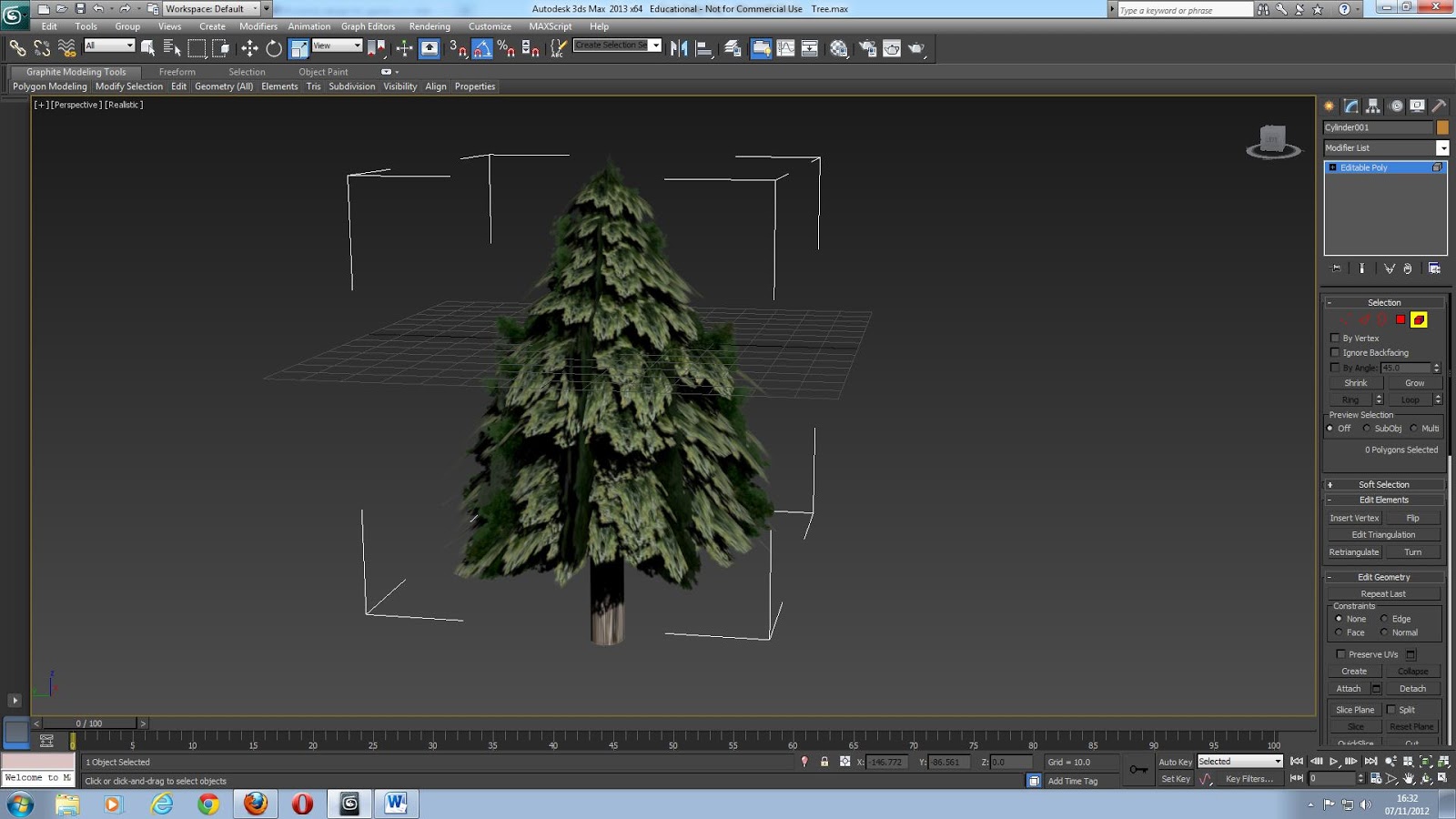This screenshot has height=819, width=1456.
Task: Activate the Vertex sub-object selection icon
Action: [1345, 319]
